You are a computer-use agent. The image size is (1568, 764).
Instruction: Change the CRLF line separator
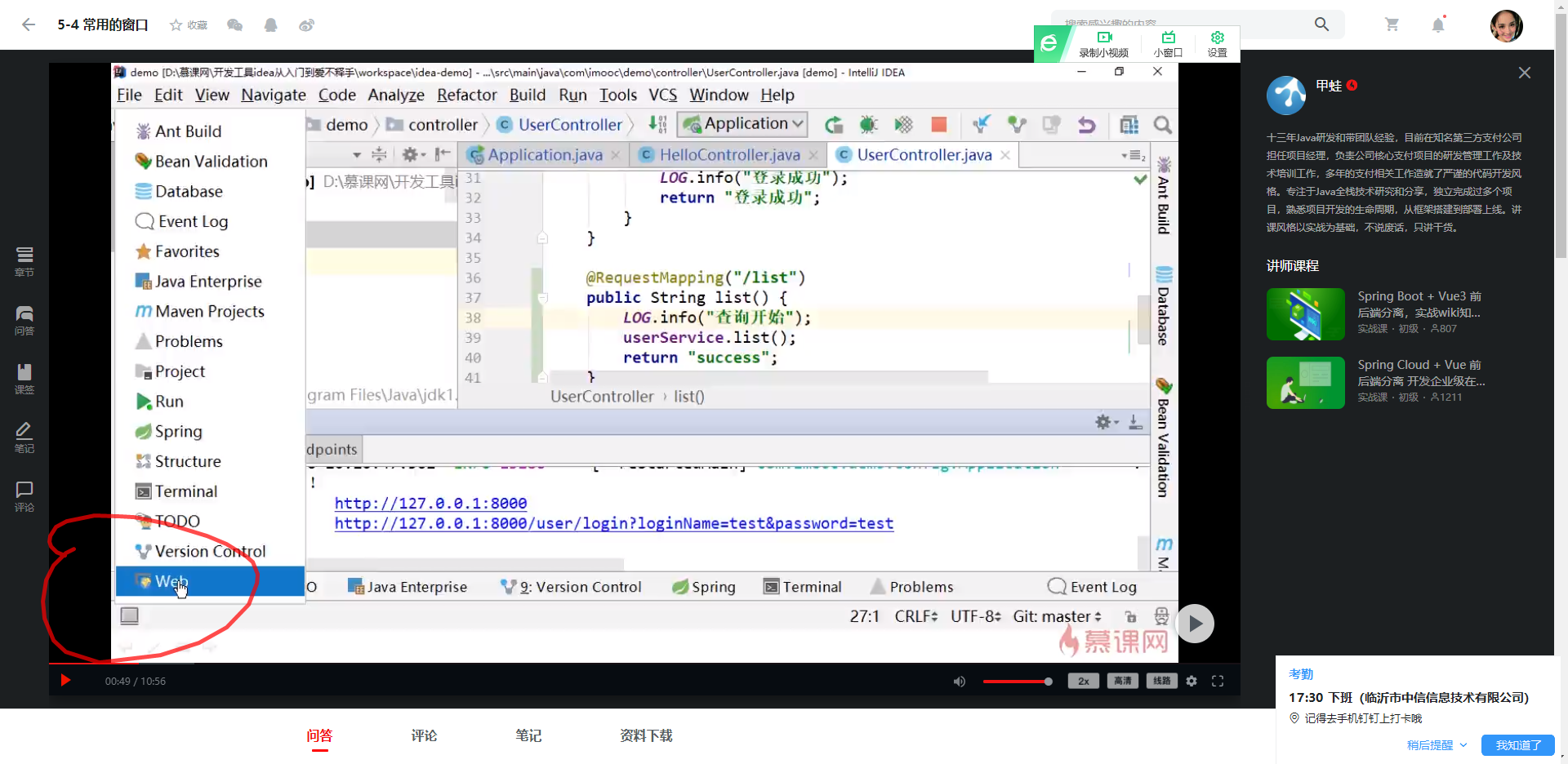pyautogui.click(x=916, y=616)
